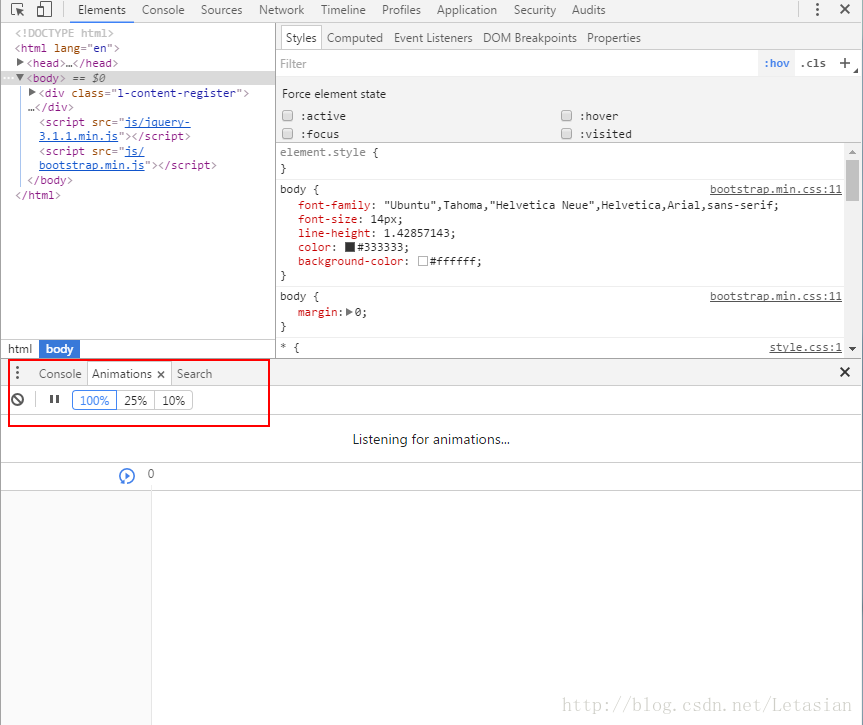The height and width of the screenshot is (725, 863).
Task: Switch to the Sources tab
Action: click(x=221, y=10)
